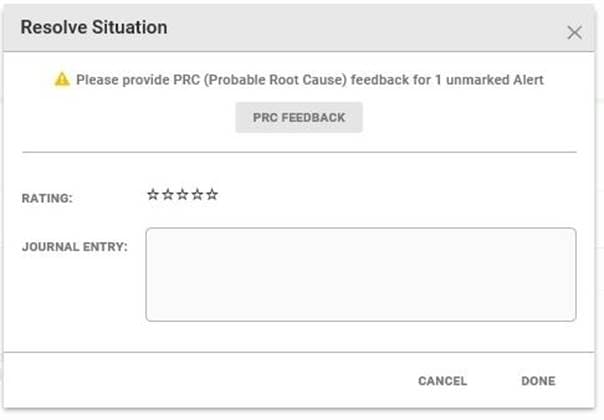Click the PRC feedback warning message
The width and height of the screenshot is (604, 420).
pyautogui.click(x=310, y=79)
